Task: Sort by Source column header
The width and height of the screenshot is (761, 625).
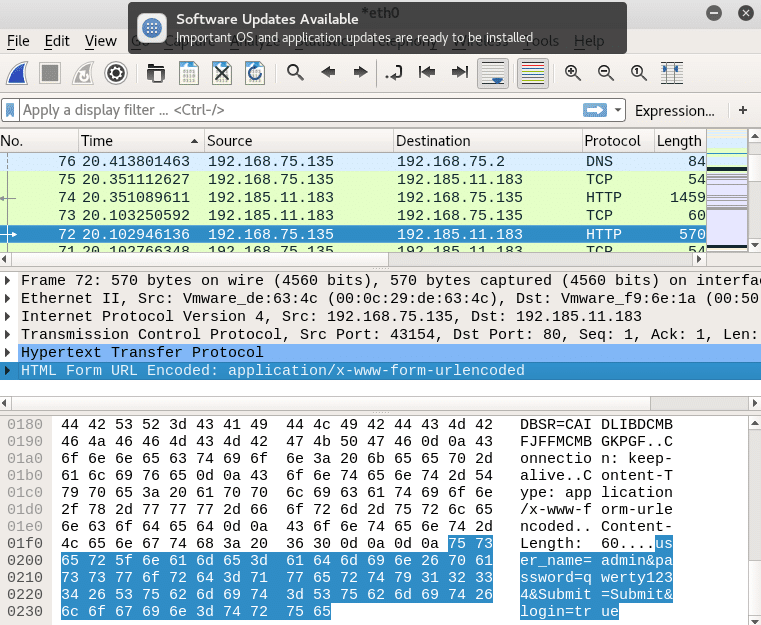Action: (298, 141)
